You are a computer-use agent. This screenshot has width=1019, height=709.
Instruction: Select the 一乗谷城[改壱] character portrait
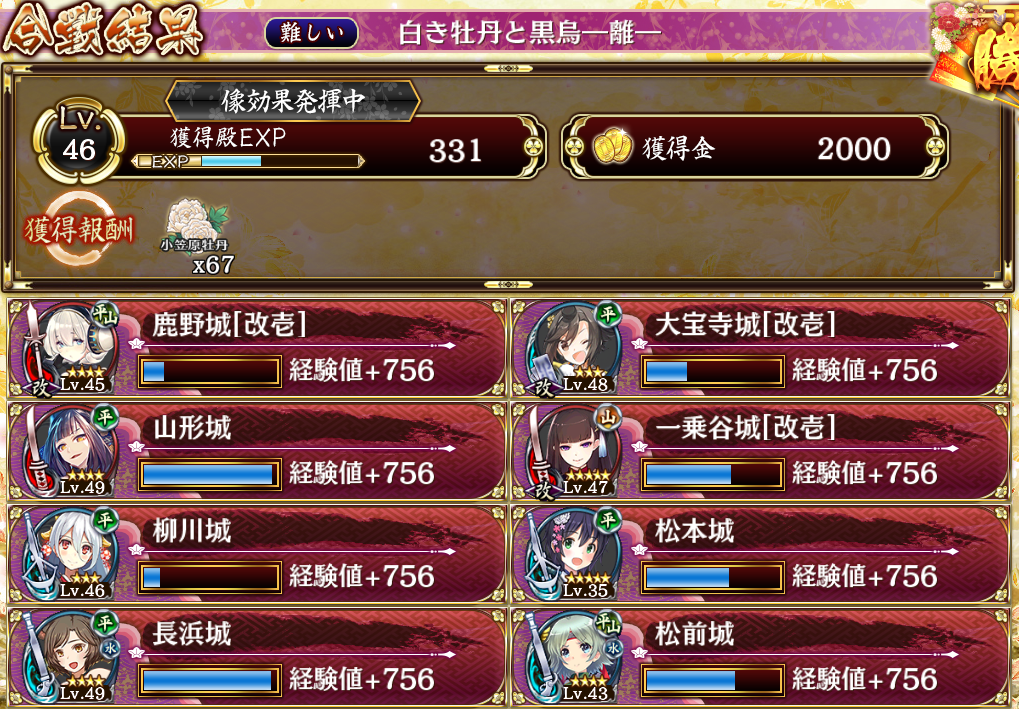pos(573,452)
